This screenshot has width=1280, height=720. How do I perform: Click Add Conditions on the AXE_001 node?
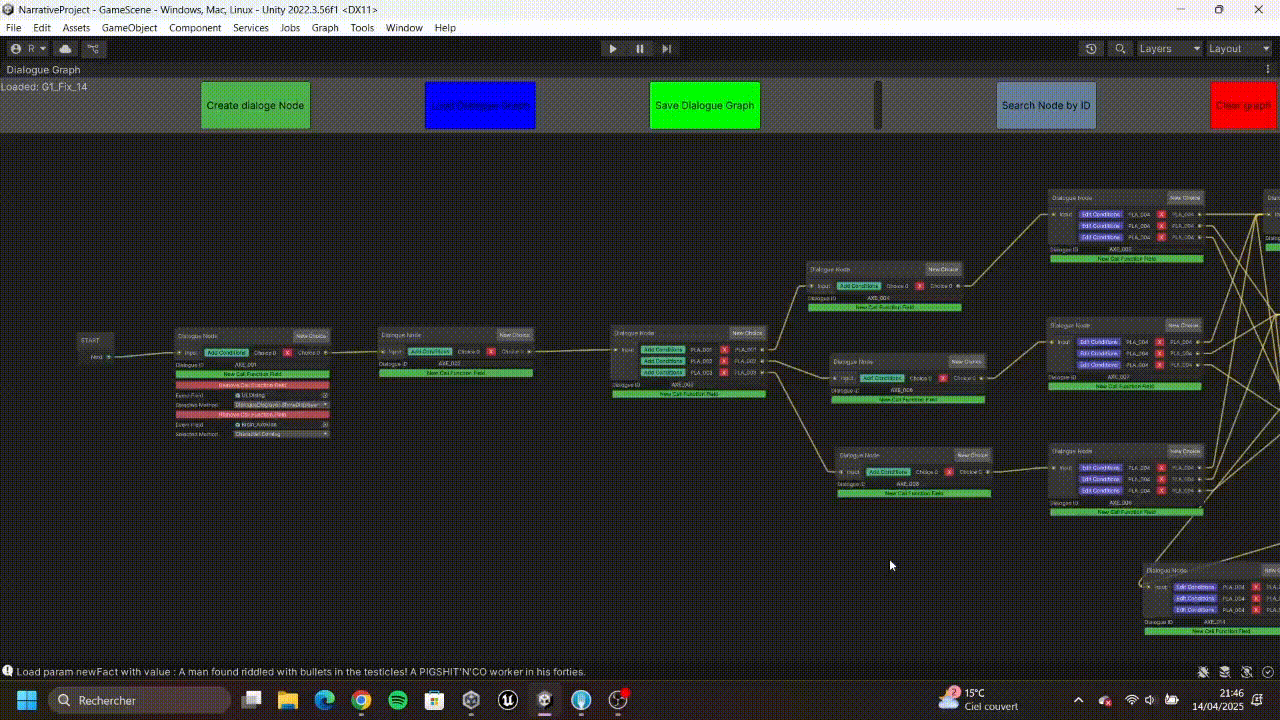pos(226,353)
